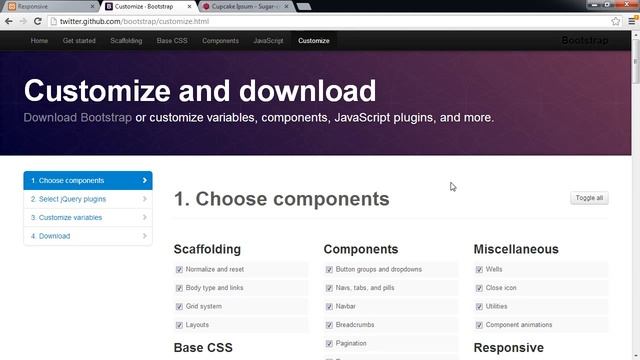The width and height of the screenshot is (640, 360).
Task: Click the Miscellaneous section heading
Action: (516, 249)
